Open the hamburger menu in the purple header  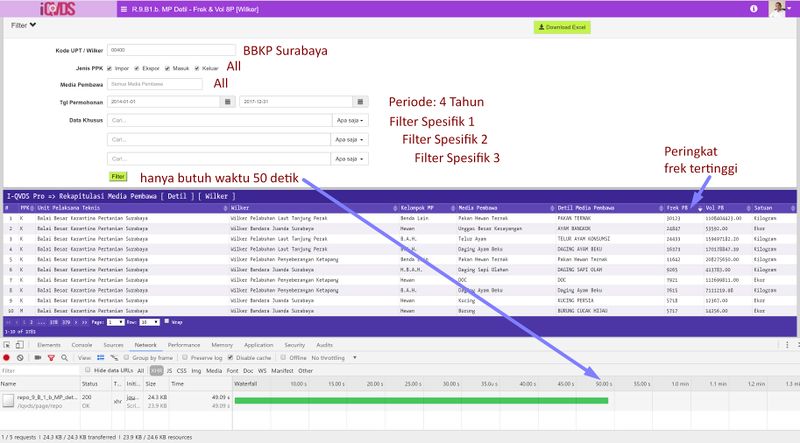[123, 9]
